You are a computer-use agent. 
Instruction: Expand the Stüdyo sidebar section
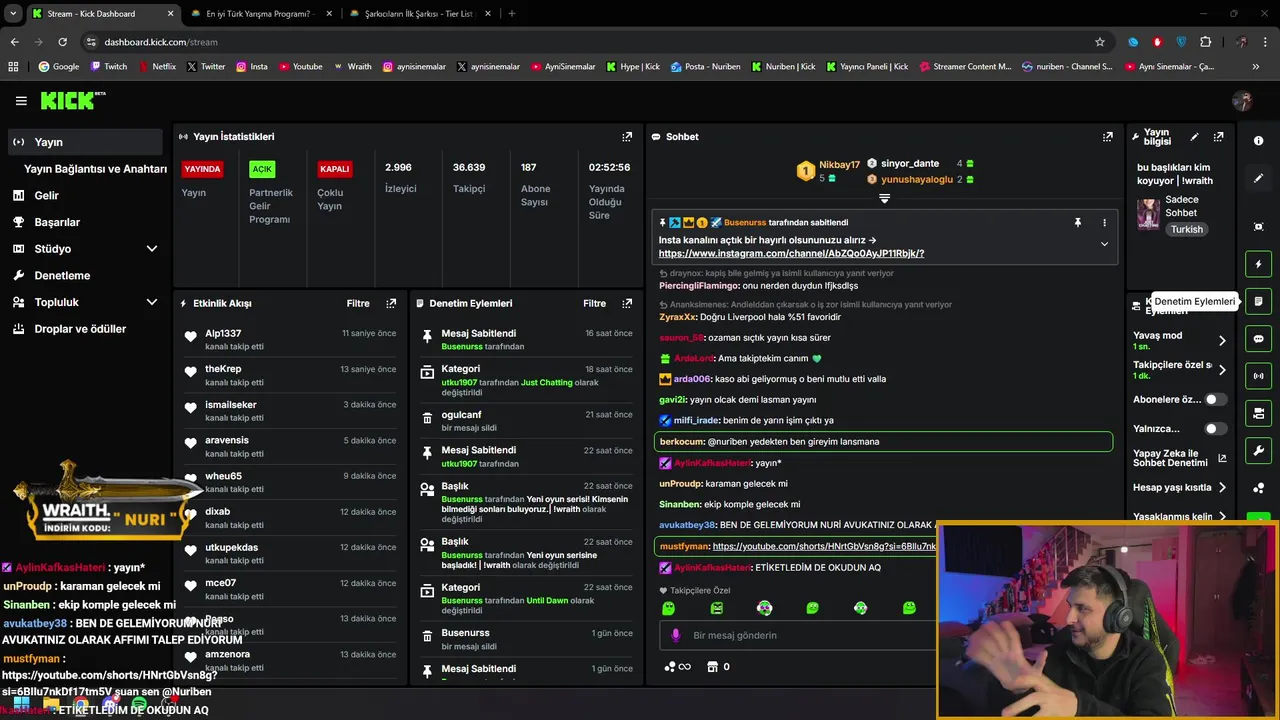[x=152, y=249]
